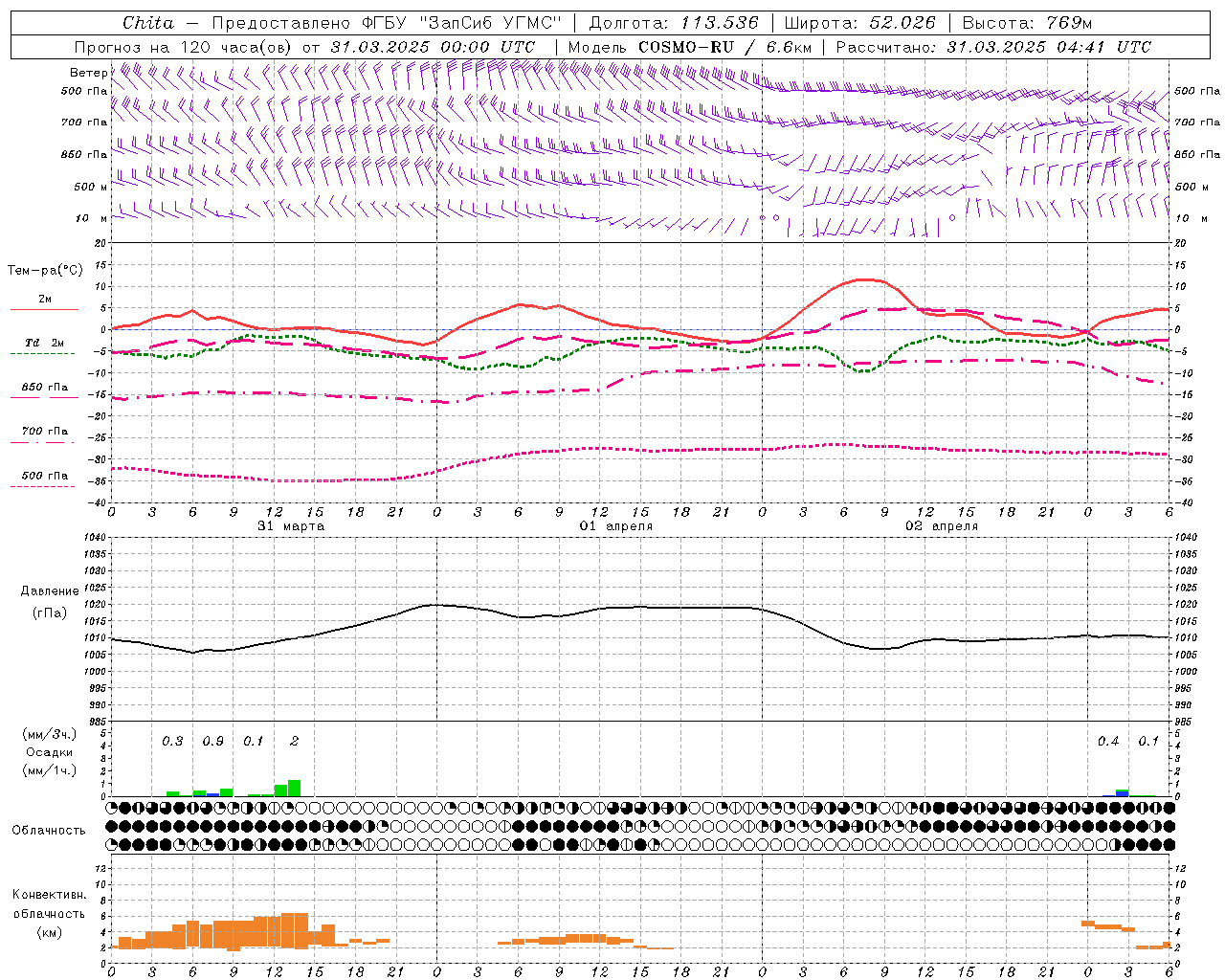
Task: Click the orange convective bar at 03 April 00h
Action: click(x=1088, y=924)
